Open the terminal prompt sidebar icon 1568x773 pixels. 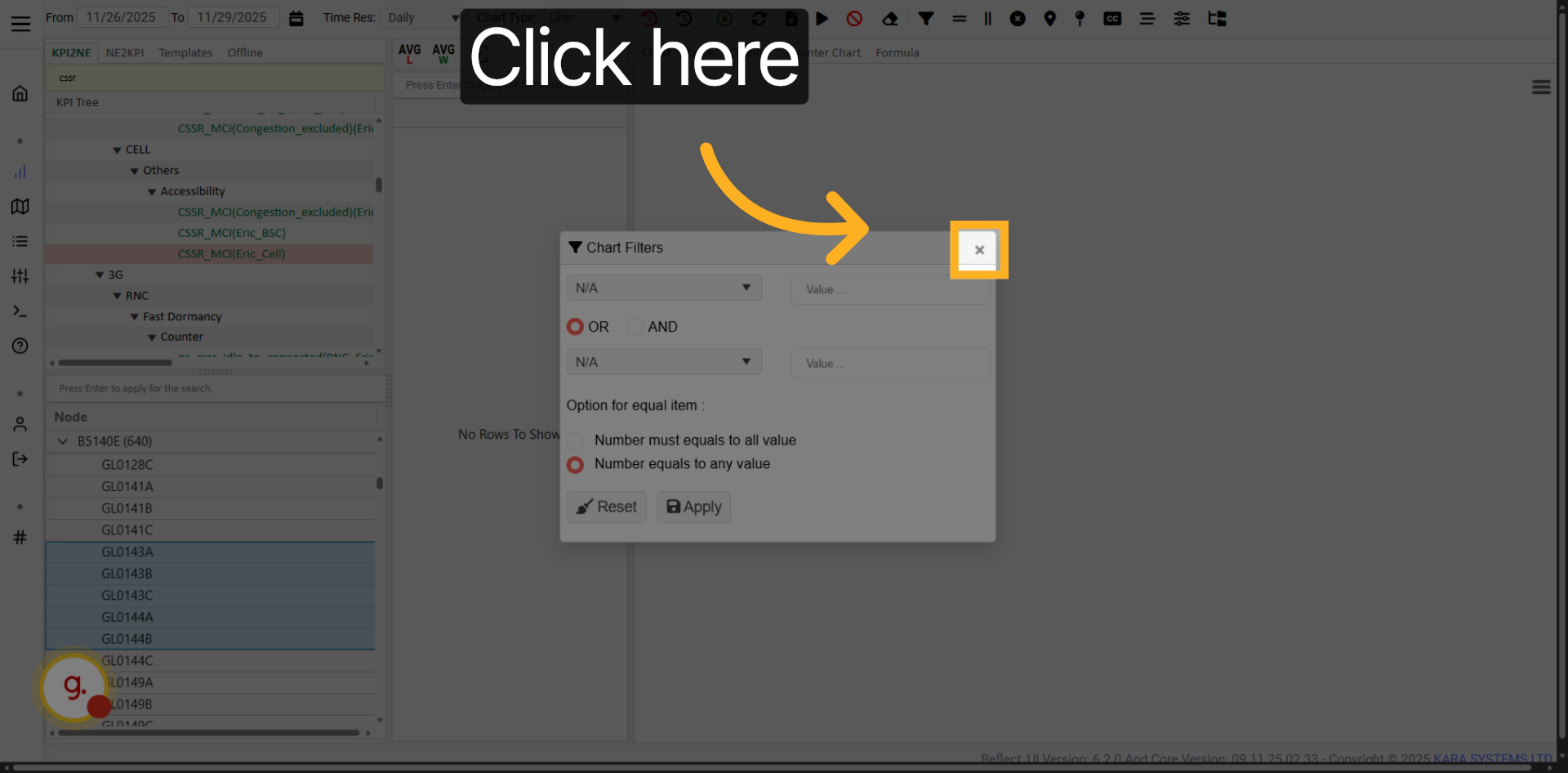point(20,311)
